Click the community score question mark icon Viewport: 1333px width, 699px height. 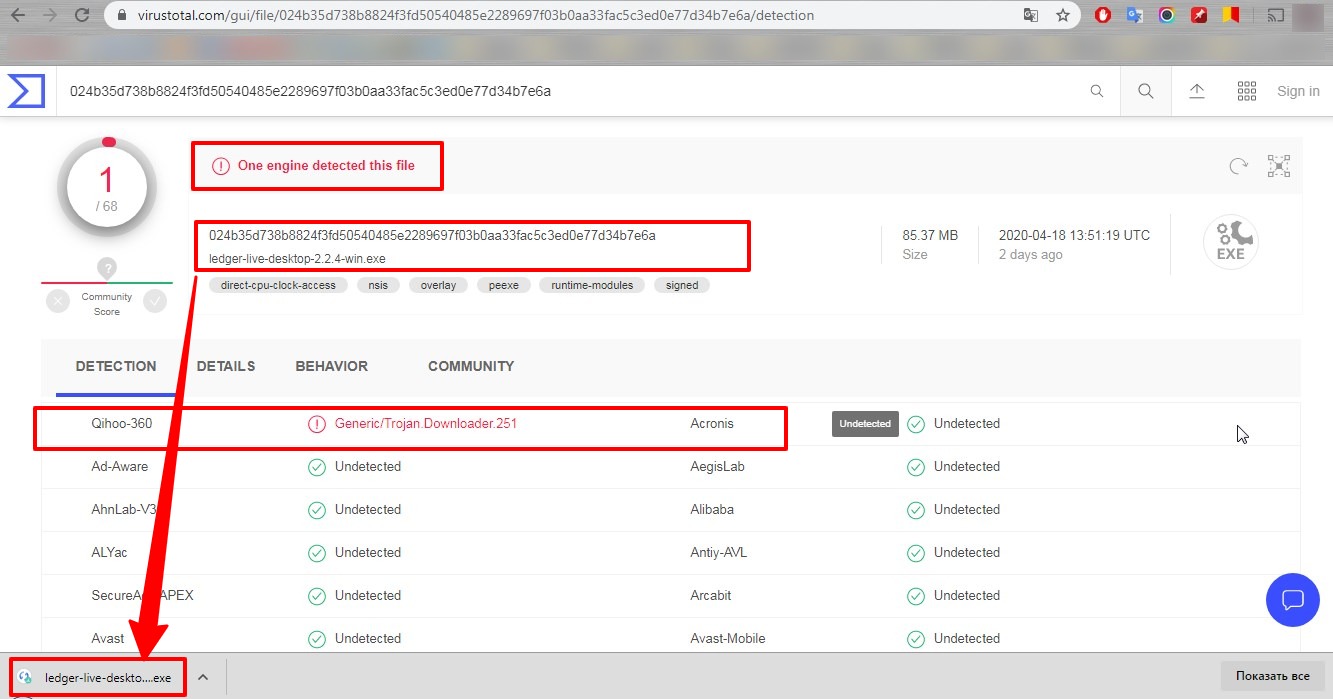(107, 268)
